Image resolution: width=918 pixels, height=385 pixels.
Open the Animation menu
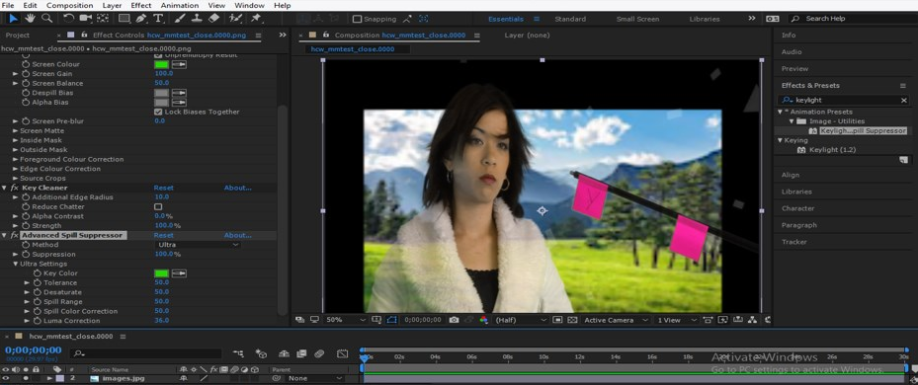pos(179,5)
